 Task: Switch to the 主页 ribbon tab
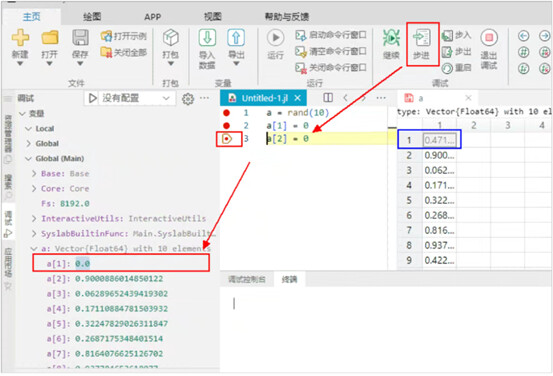31,17
